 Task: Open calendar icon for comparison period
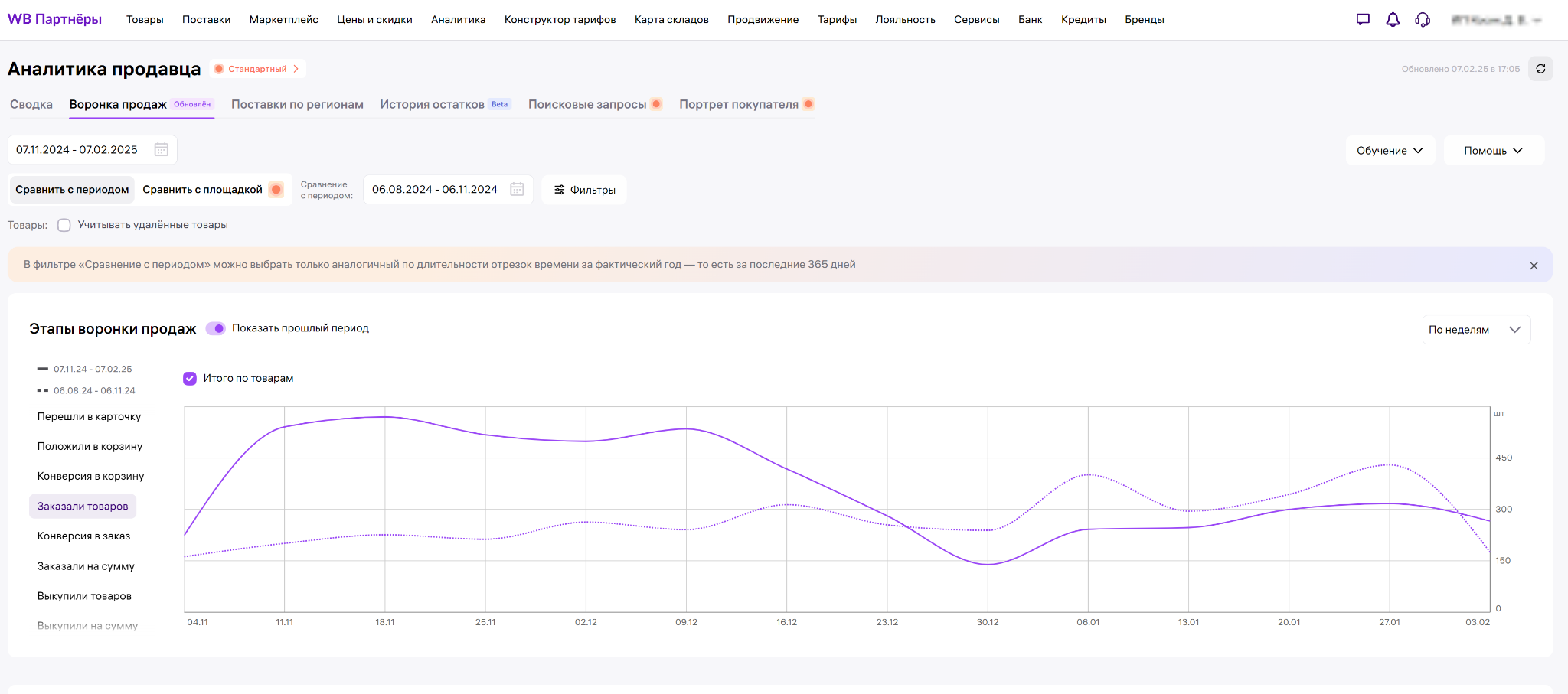pyautogui.click(x=517, y=190)
